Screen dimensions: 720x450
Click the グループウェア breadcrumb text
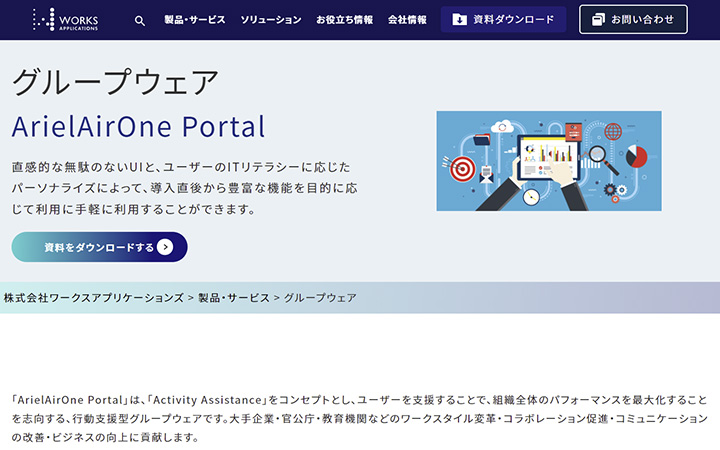coord(320,298)
